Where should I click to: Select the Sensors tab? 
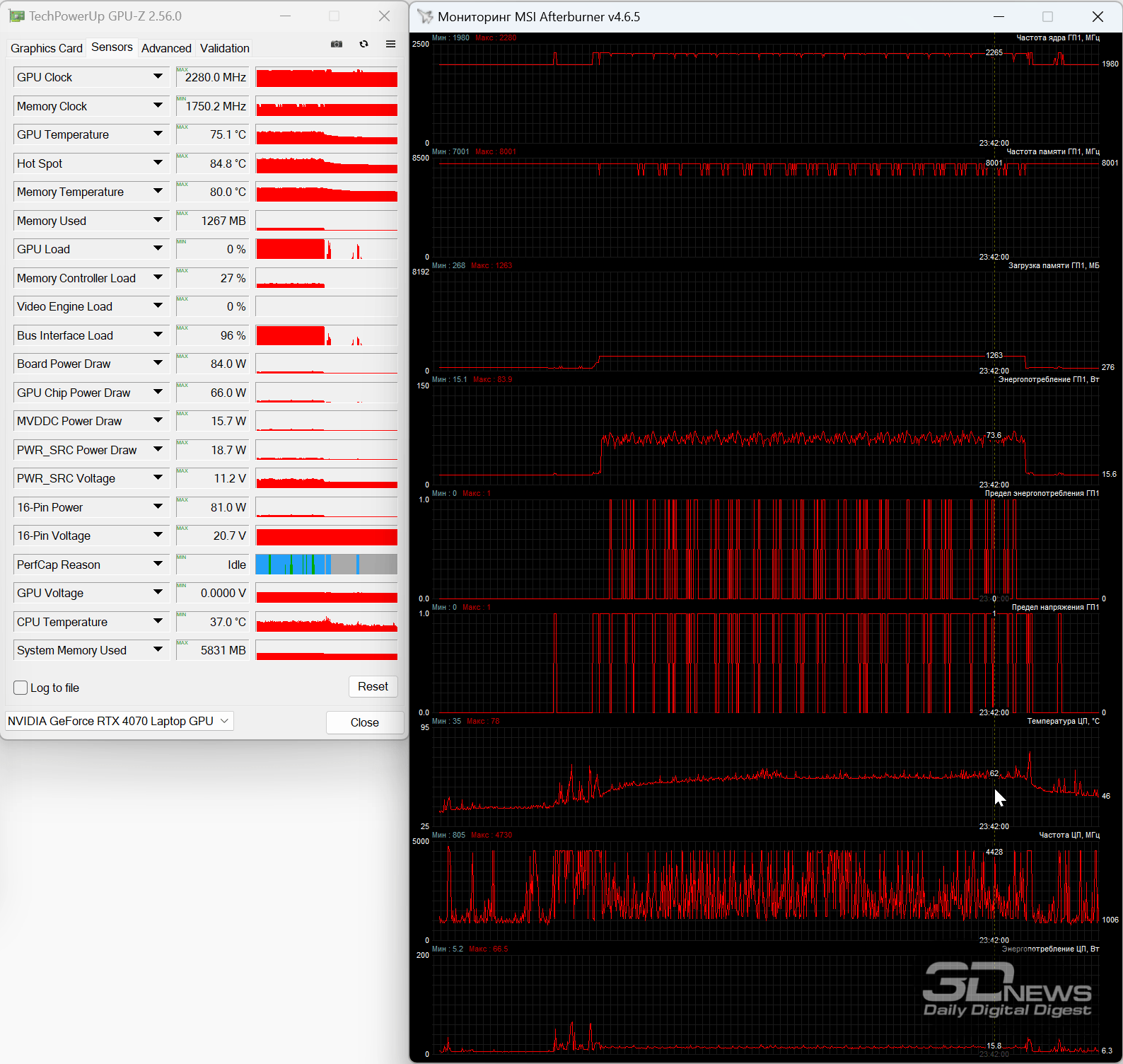(x=112, y=47)
